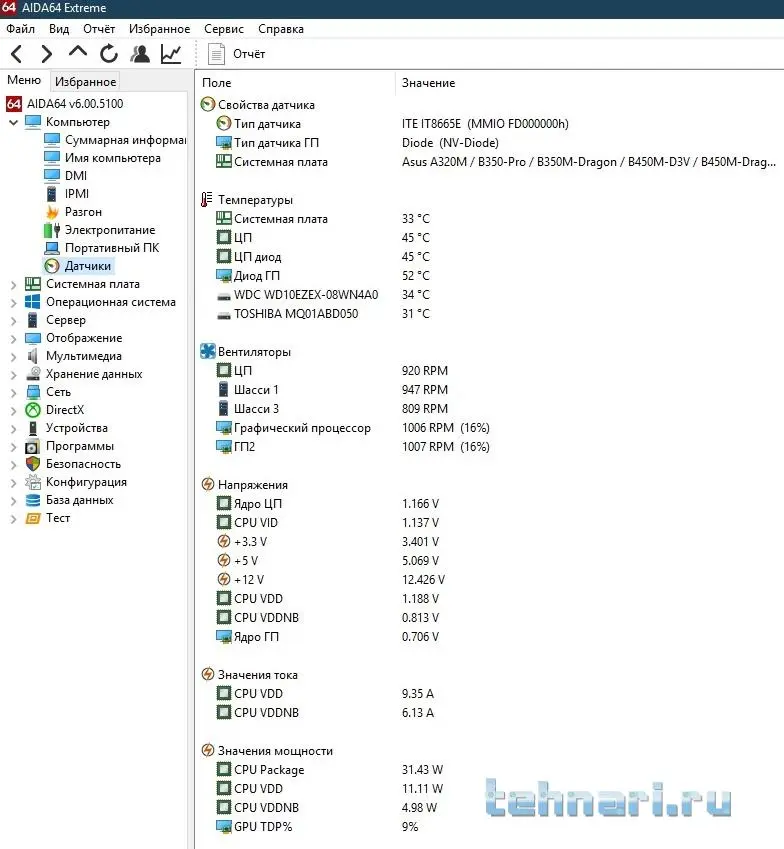
Task: Select Суммарная информация in tree
Action: click(x=125, y=140)
